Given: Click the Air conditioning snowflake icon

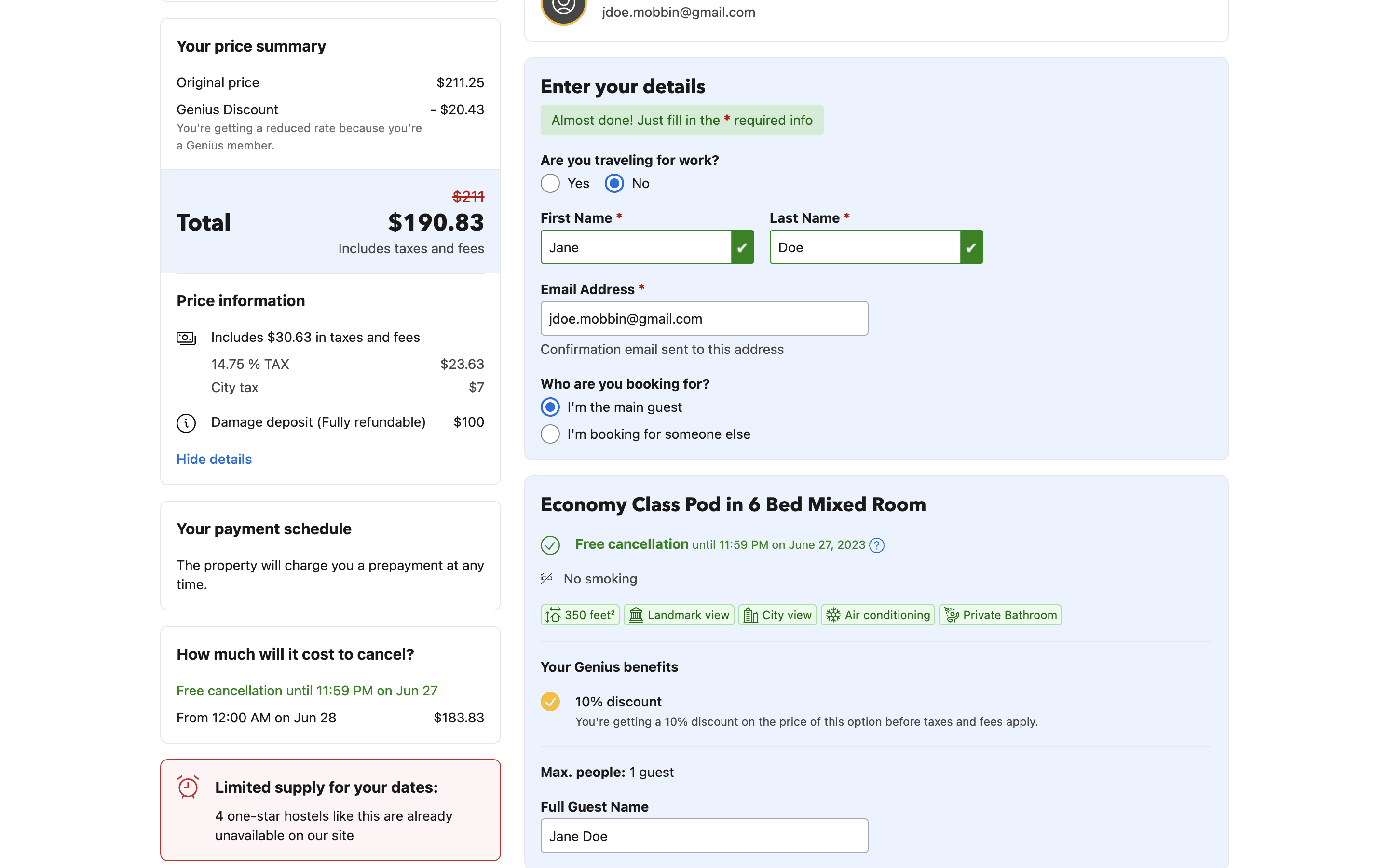Looking at the screenshot, I should pyautogui.click(x=833, y=615).
